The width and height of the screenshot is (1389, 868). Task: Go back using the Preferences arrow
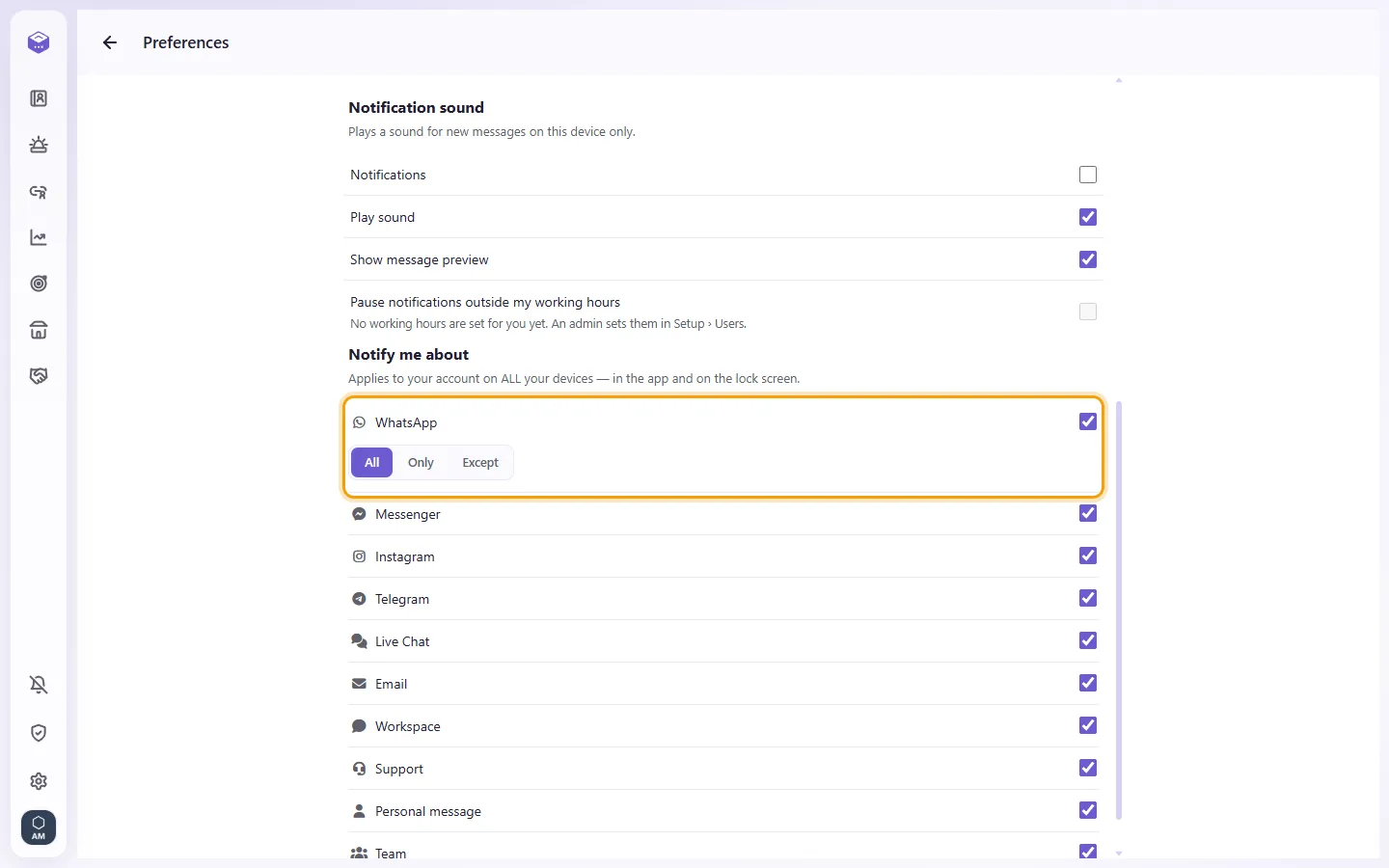pyautogui.click(x=110, y=42)
